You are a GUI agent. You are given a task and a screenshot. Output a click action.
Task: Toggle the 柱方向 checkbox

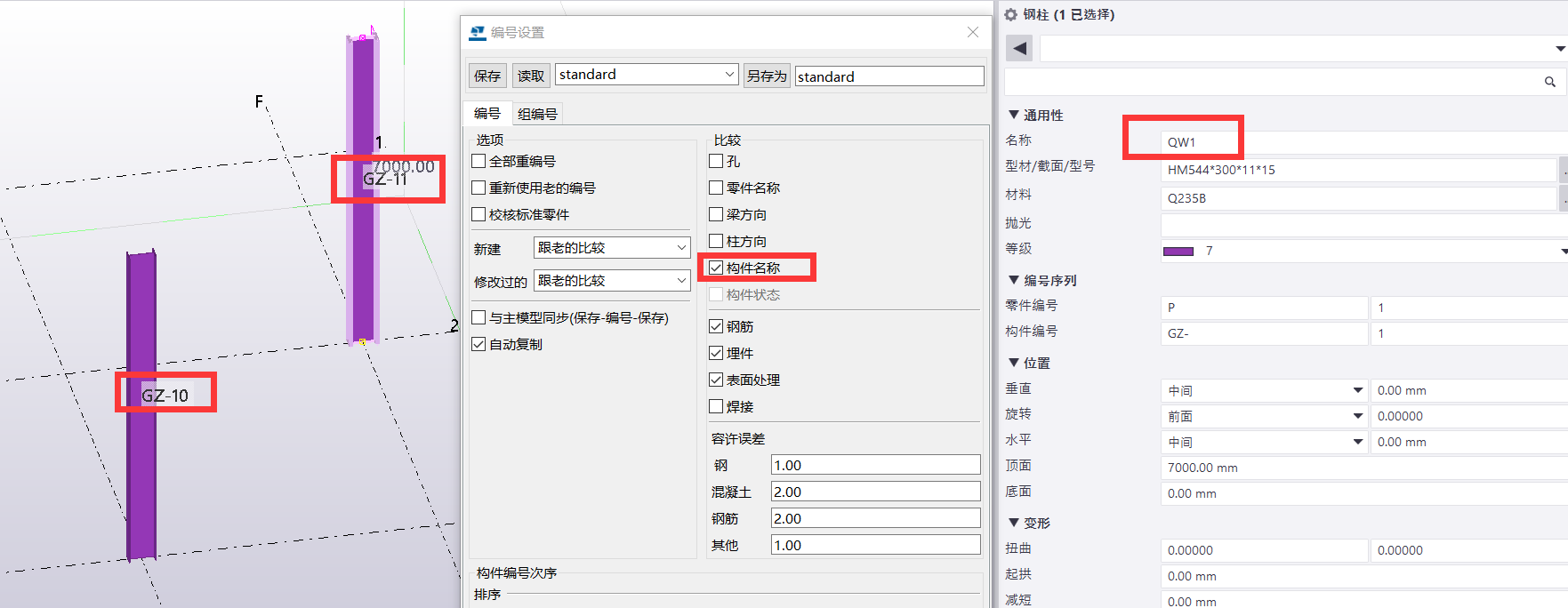click(x=716, y=241)
